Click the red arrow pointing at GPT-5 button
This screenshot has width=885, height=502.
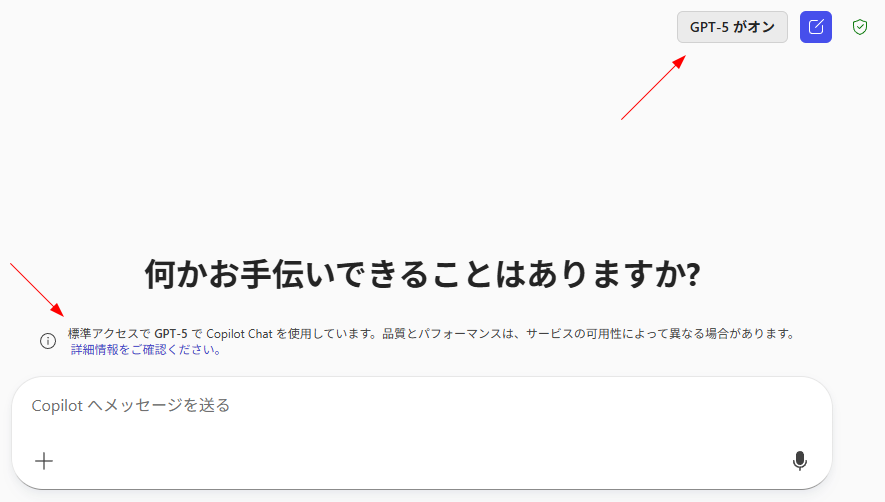(x=653, y=88)
